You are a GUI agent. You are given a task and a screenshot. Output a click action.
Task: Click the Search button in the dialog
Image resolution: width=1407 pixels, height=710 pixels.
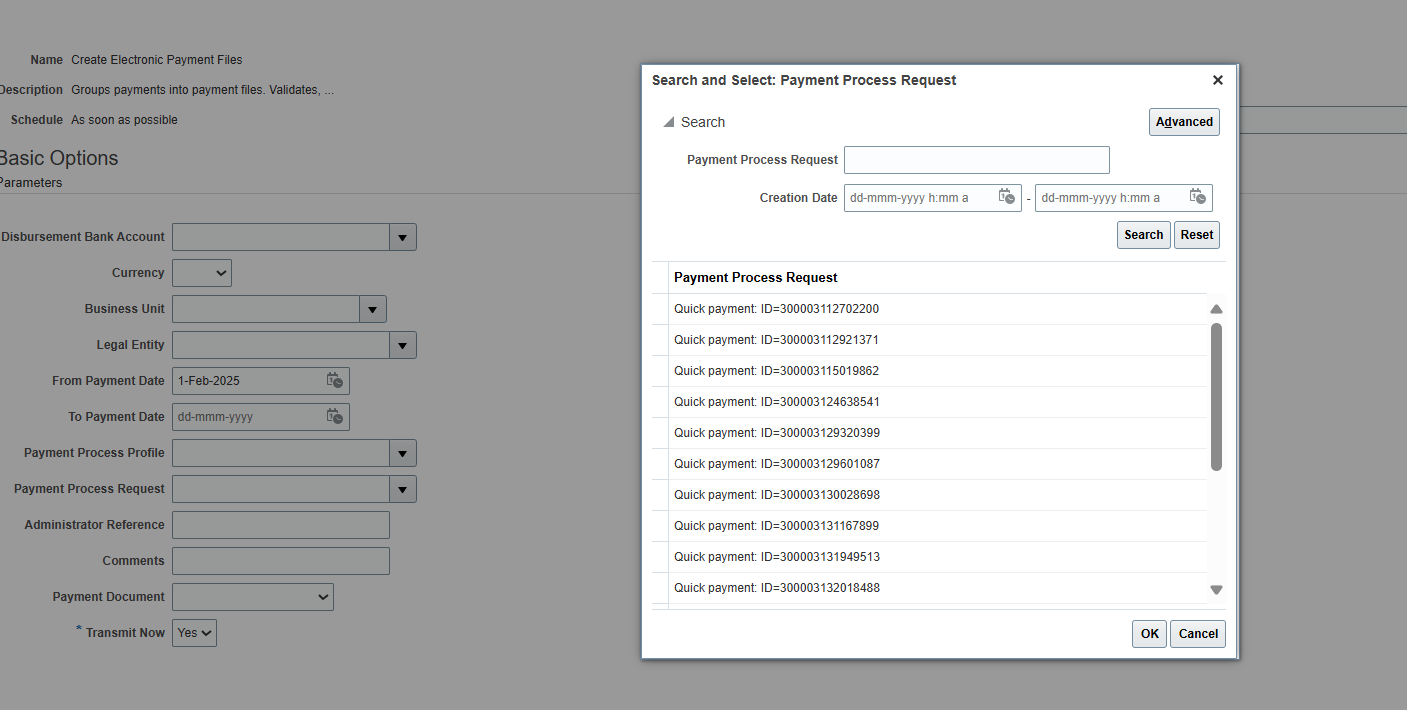pyautogui.click(x=1143, y=234)
